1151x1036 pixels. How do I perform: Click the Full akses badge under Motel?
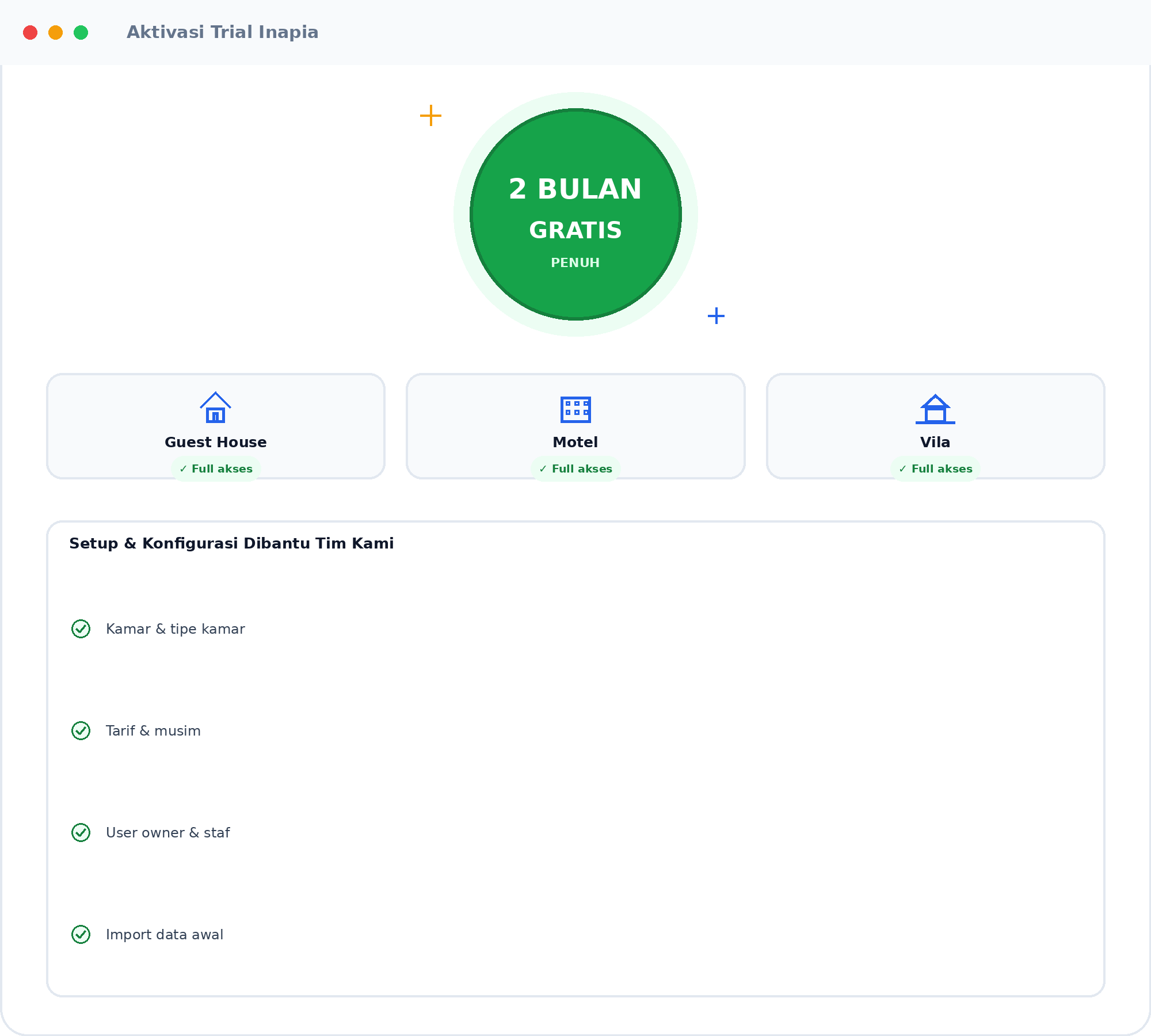[575, 469]
